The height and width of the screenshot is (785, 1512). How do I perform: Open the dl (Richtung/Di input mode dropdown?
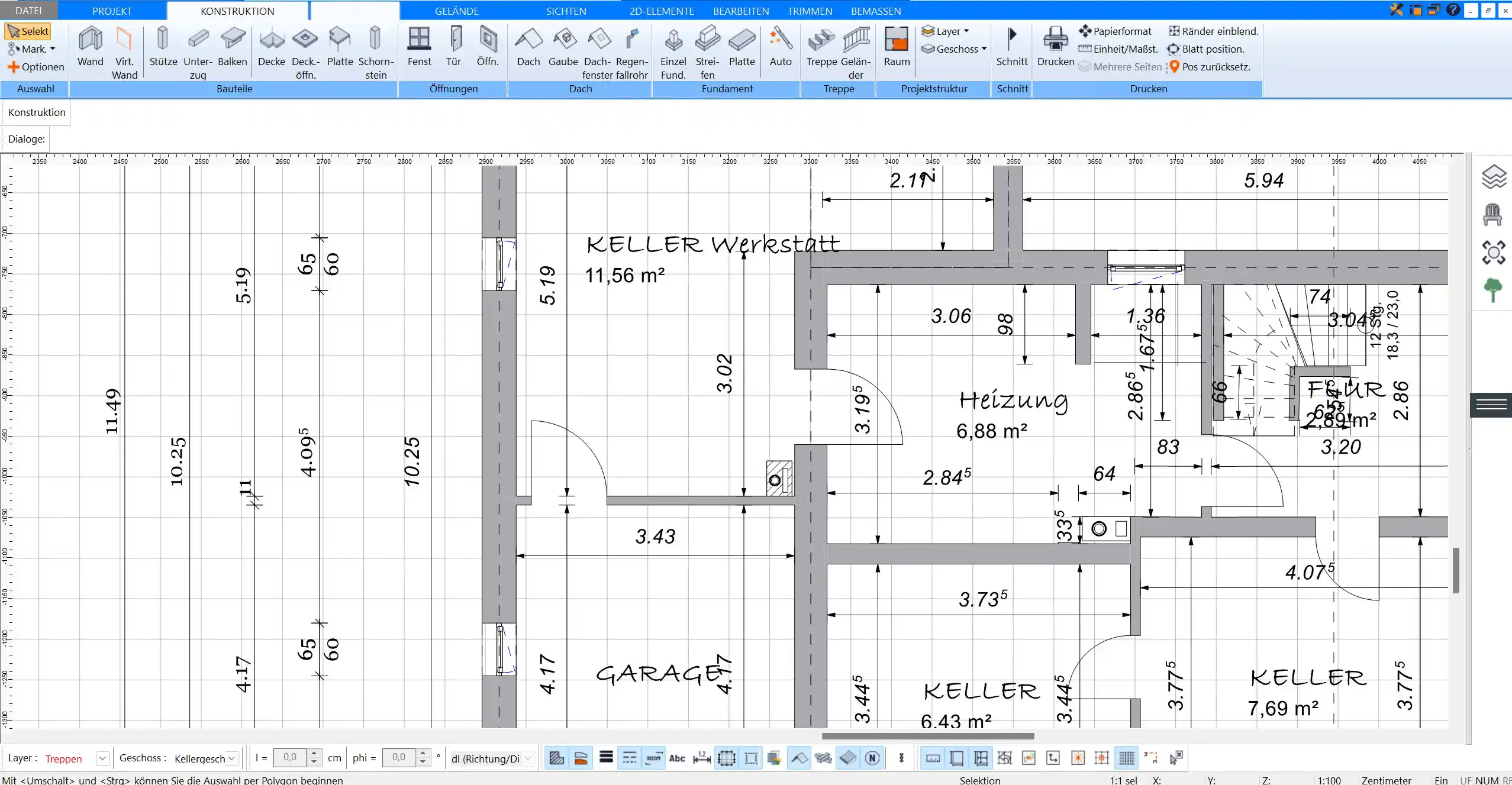491,758
